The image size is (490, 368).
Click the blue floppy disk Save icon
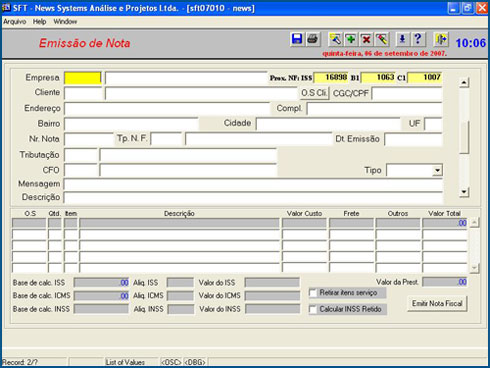tap(297, 39)
